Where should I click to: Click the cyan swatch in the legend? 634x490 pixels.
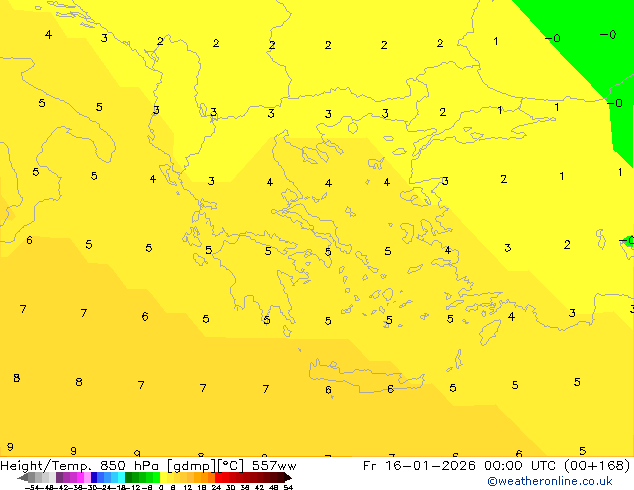pos(122,478)
